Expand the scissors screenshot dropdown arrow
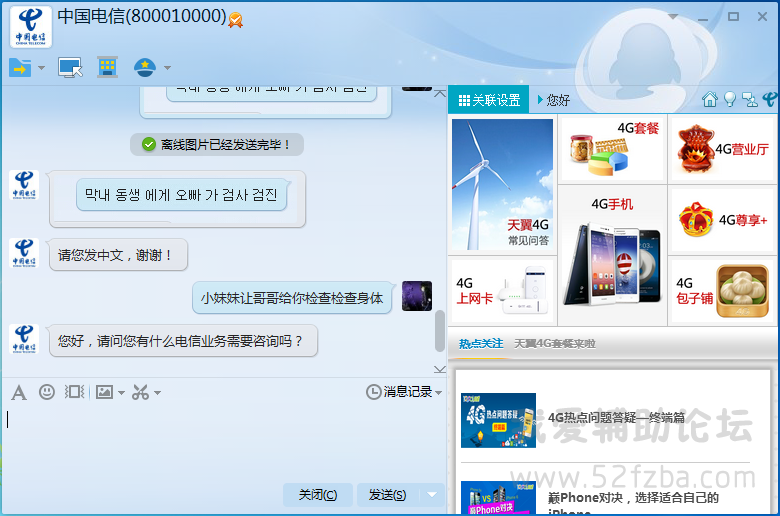 (x=158, y=393)
